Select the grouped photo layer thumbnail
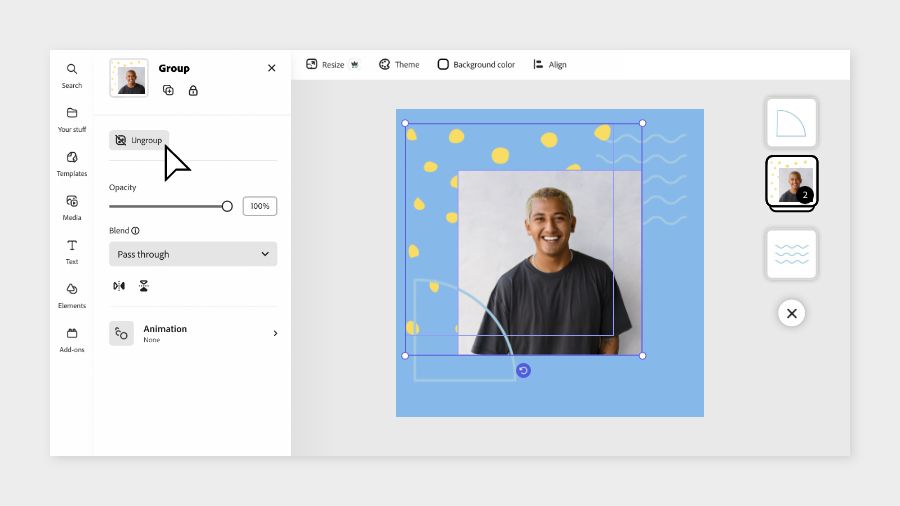900x506 pixels. click(x=792, y=182)
